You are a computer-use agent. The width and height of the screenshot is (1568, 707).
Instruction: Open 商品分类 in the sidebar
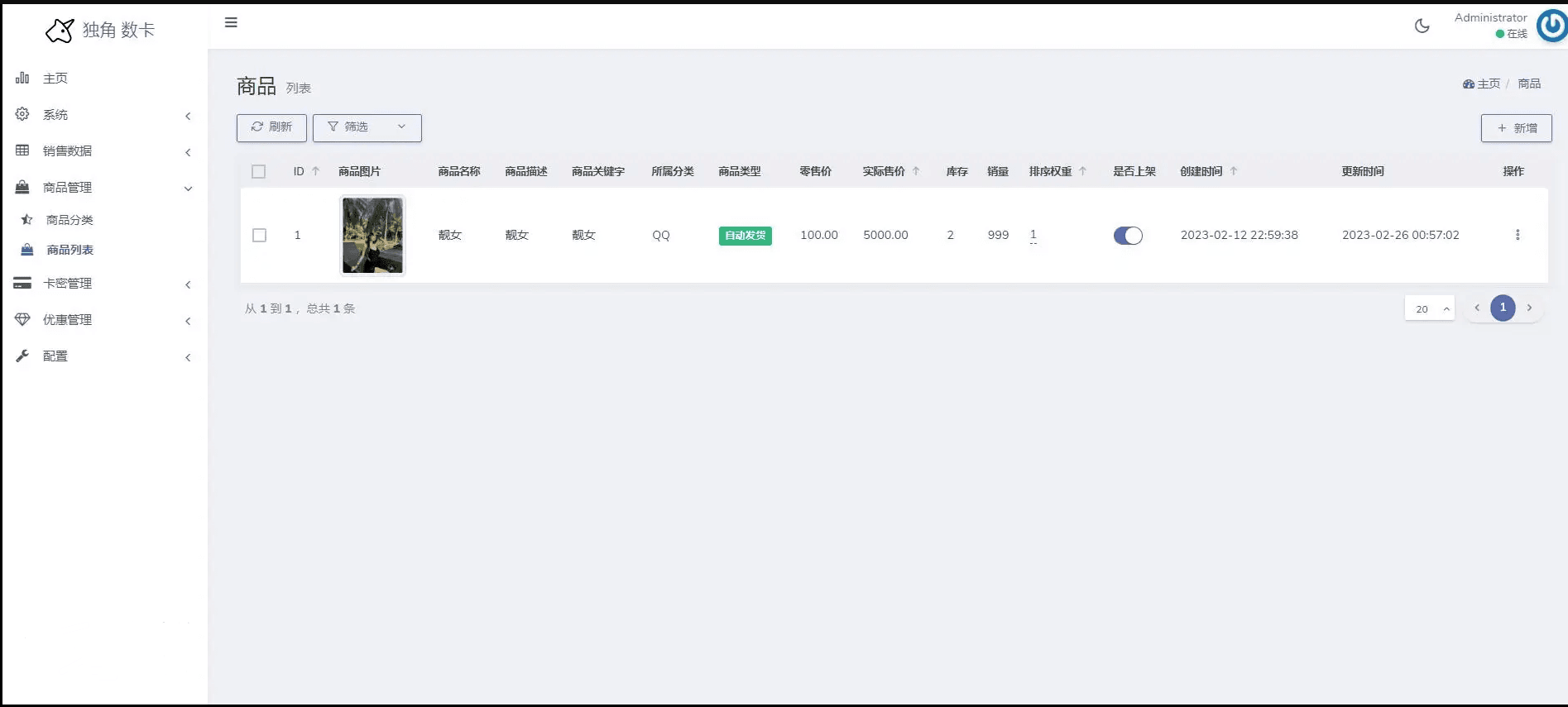[70, 220]
